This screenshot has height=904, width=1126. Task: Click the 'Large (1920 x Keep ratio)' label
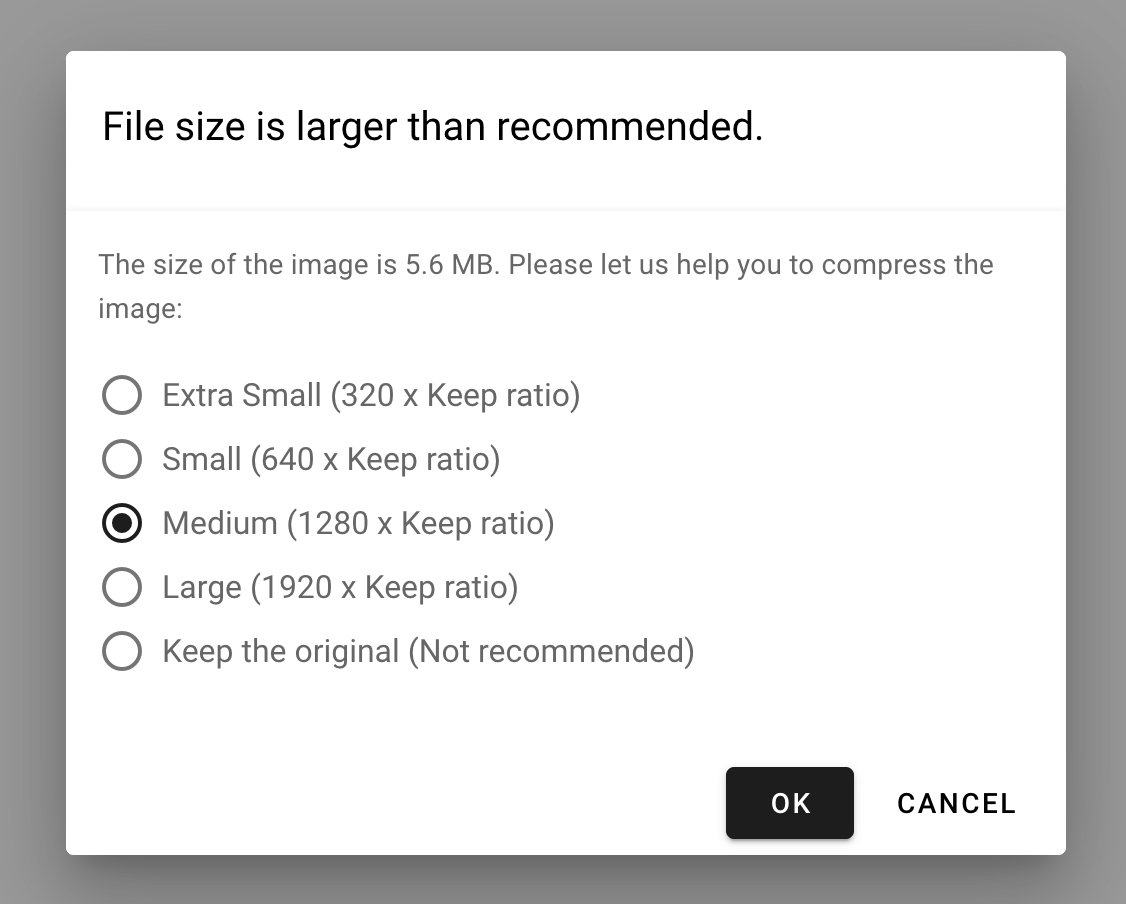[340, 587]
